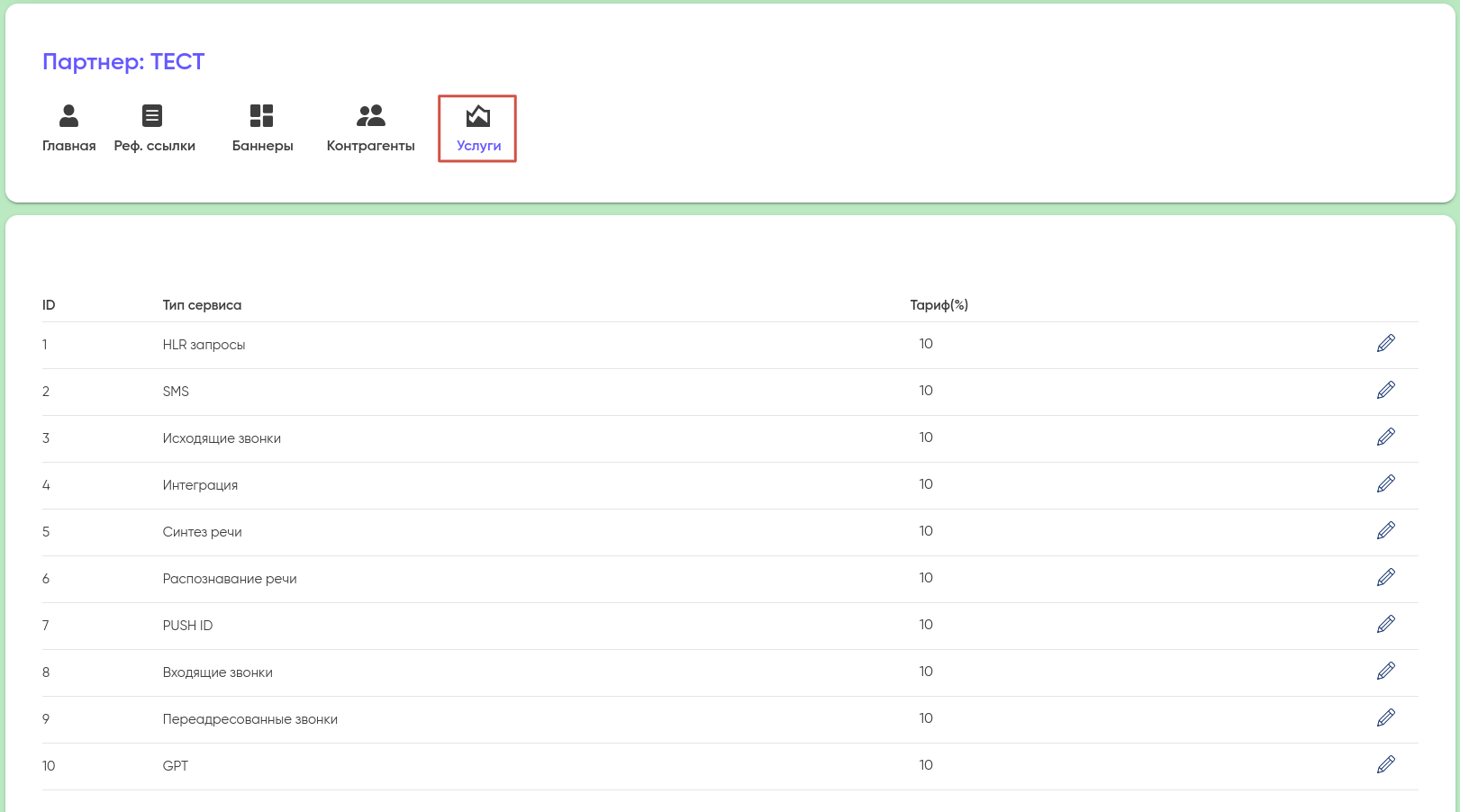Open the Контрагенты tab

click(x=370, y=128)
